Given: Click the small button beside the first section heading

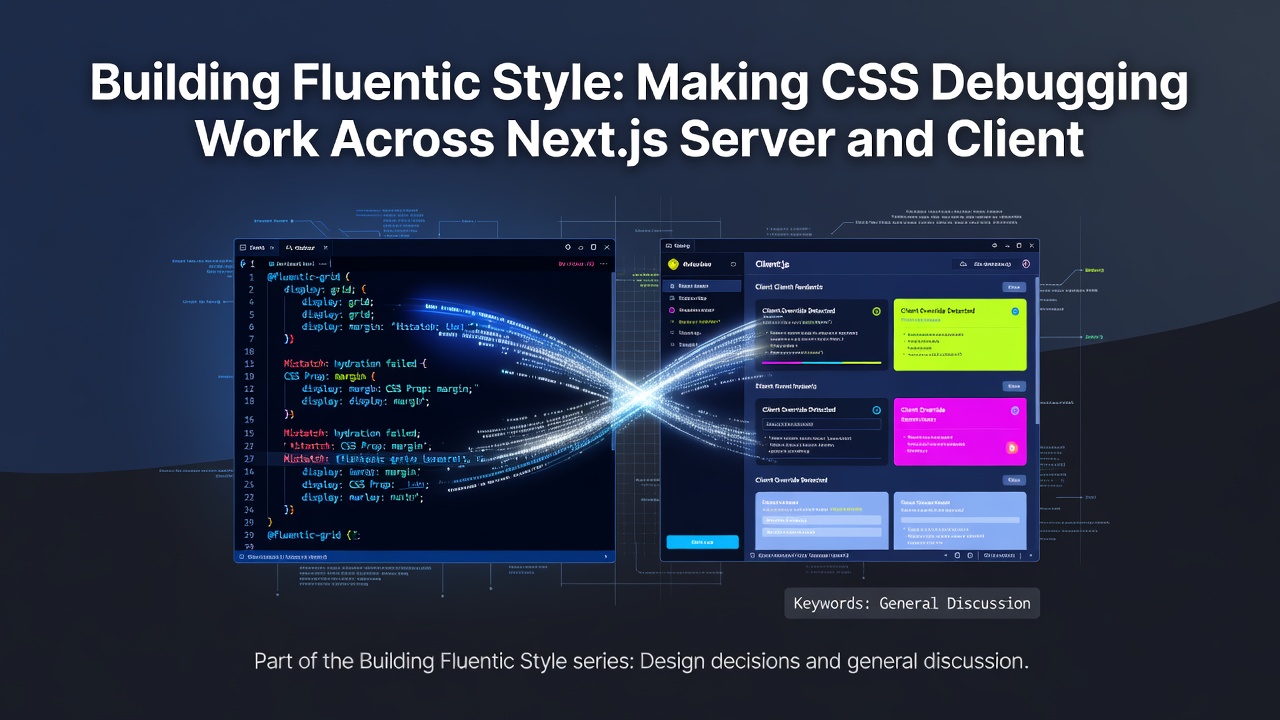Looking at the screenshot, I should click(x=1014, y=287).
